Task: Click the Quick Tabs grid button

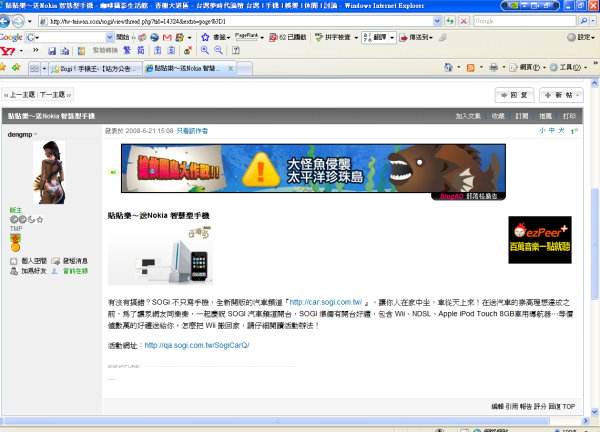Action: (x=34, y=68)
